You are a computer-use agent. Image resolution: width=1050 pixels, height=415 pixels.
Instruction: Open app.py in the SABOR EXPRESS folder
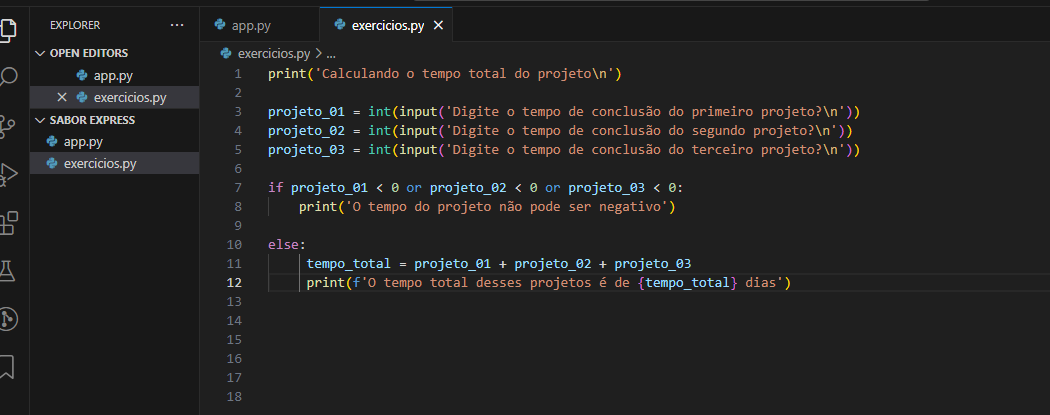(x=115, y=141)
